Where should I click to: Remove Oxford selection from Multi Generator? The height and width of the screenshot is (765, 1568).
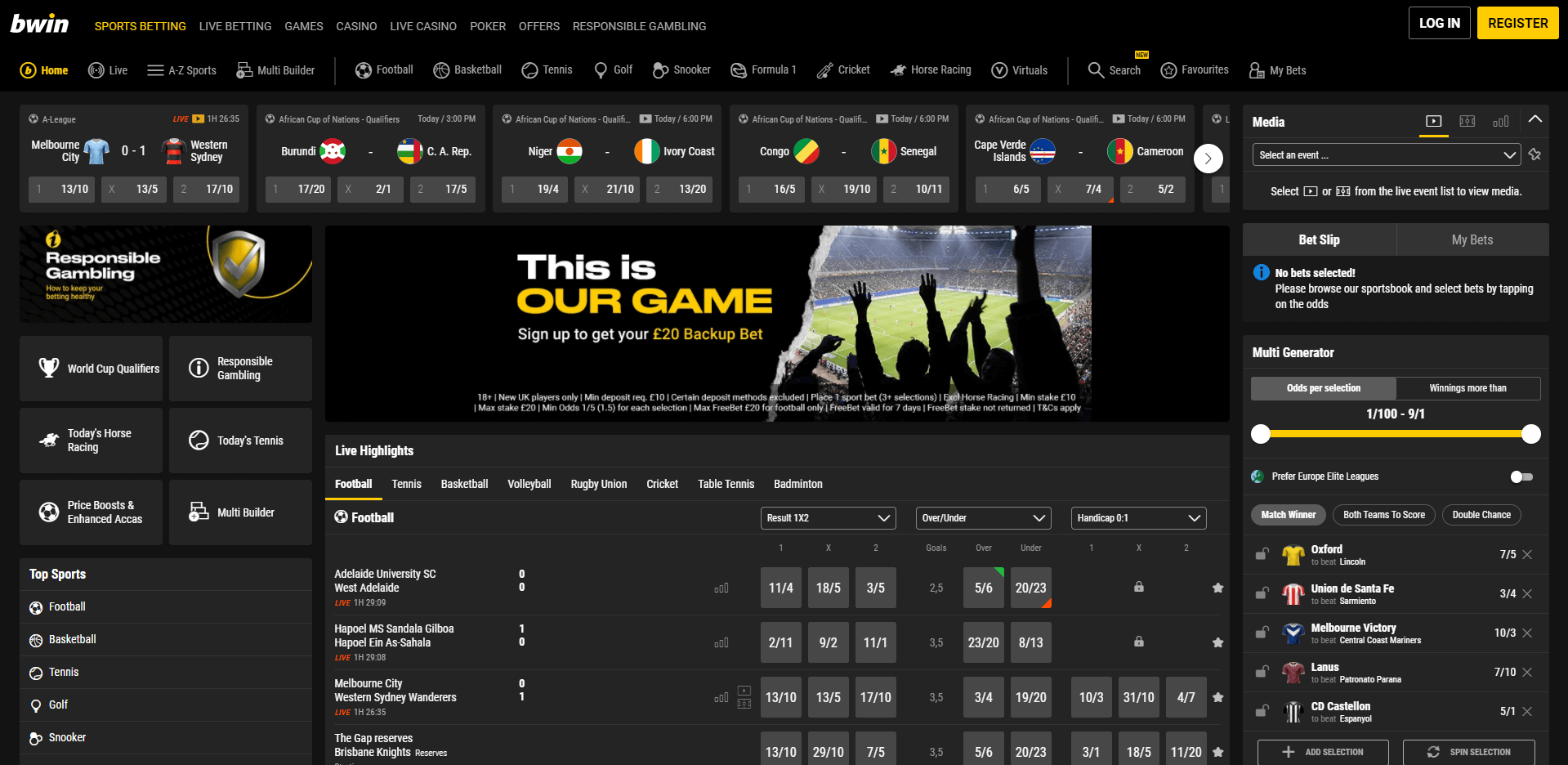click(x=1527, y=554)
